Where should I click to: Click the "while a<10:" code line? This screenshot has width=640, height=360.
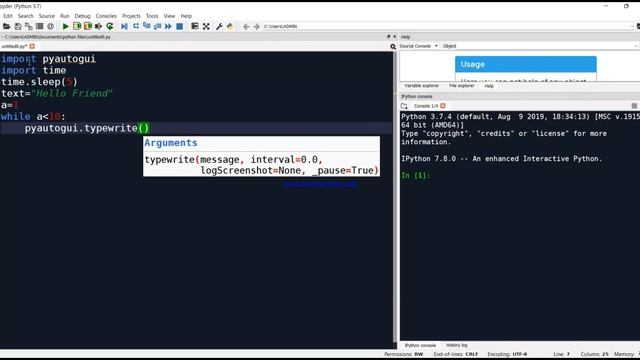[x=33, y=117]
